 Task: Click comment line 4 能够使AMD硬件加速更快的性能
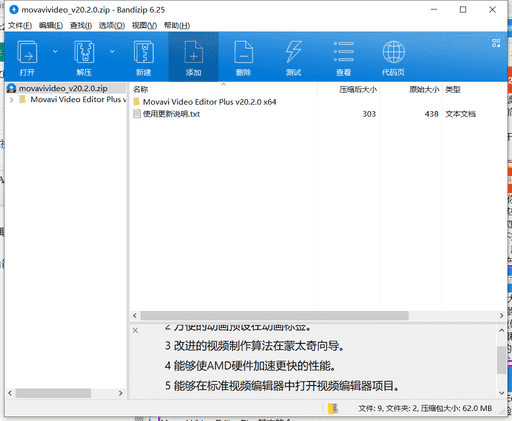250,366
